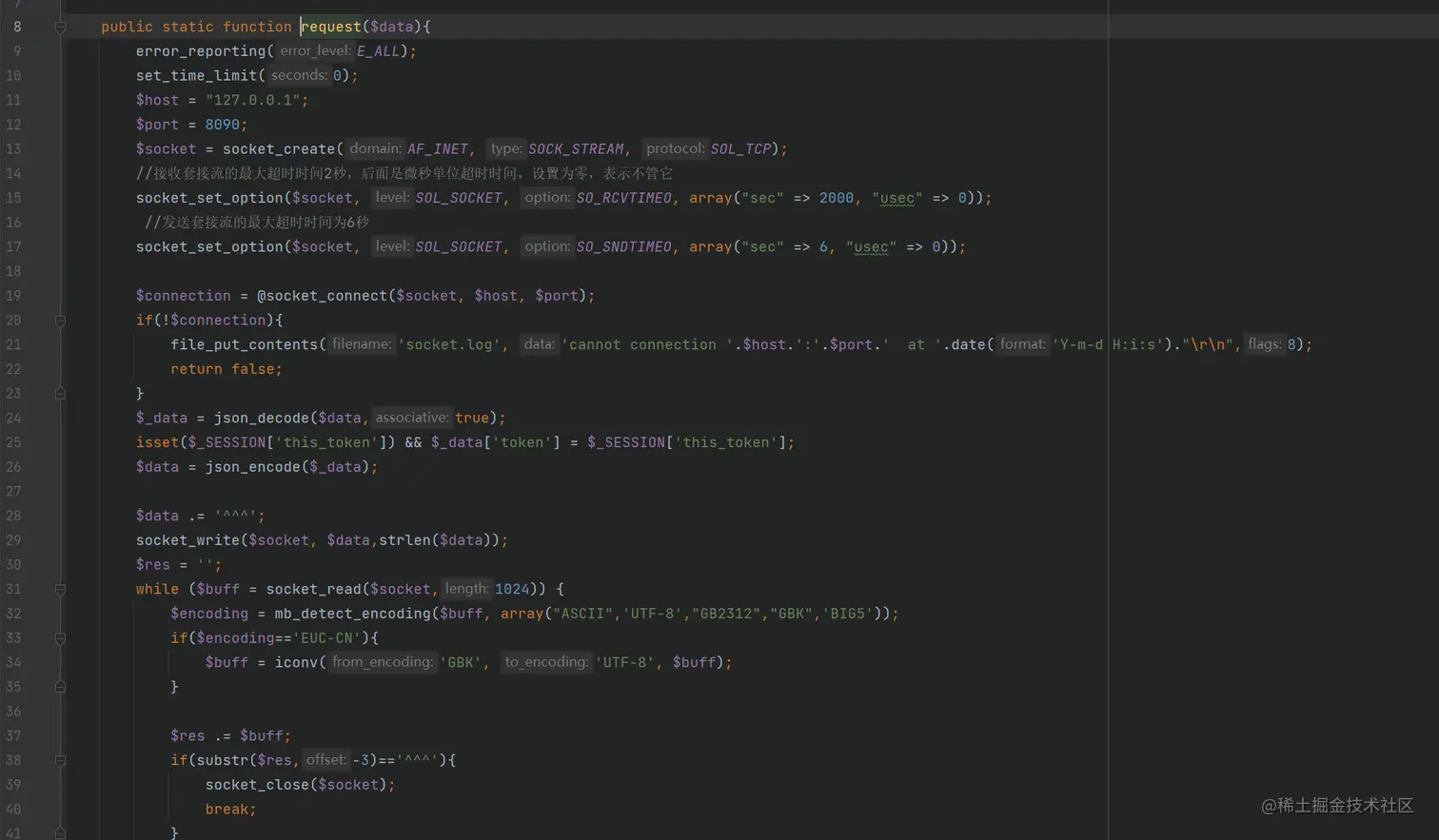Collapse the if($encoding=='EUC-CN') fold marker on line 33
Screen dimensions: 1439x840
coord(60,638)
